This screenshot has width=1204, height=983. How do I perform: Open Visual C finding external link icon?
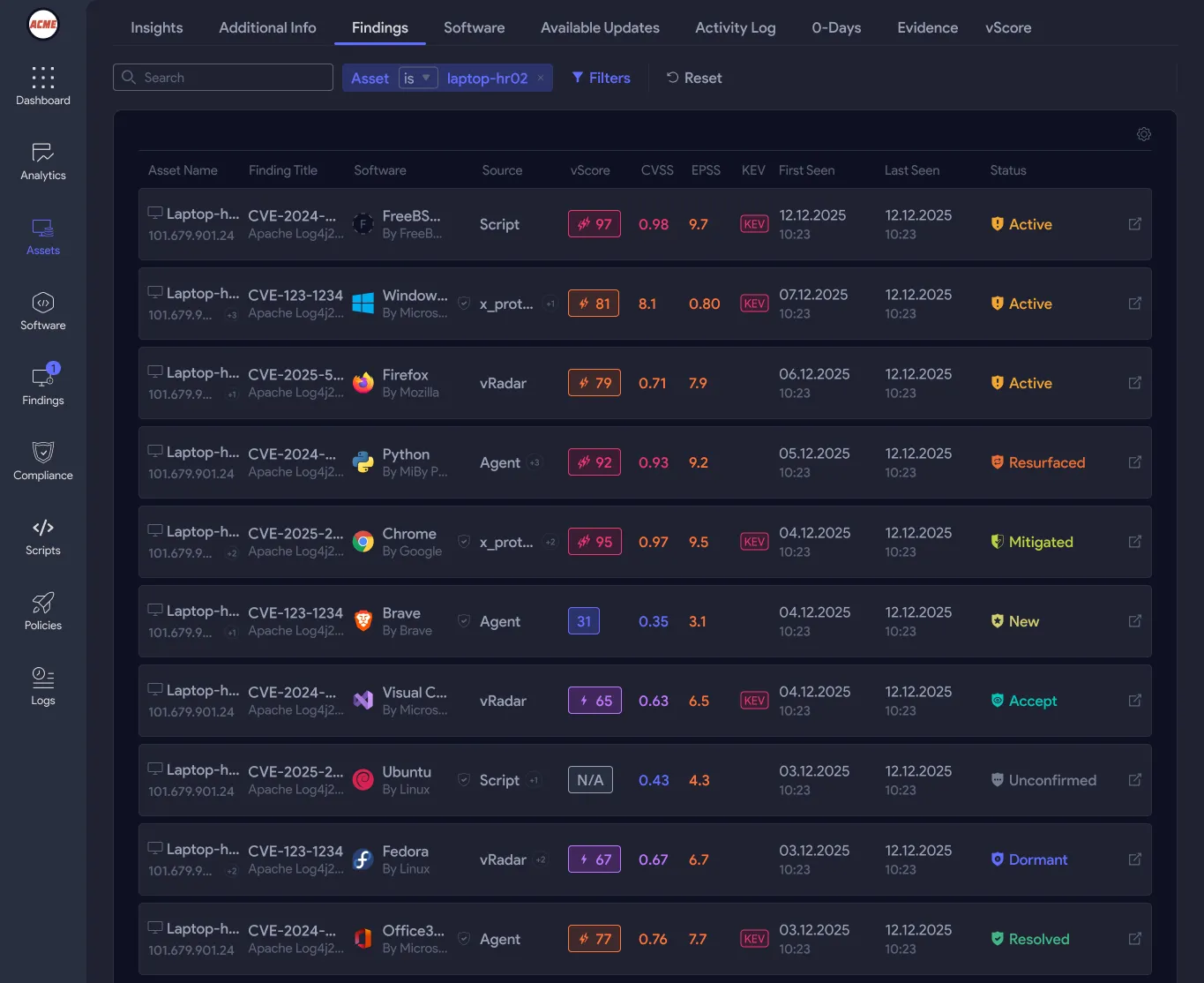(1135, 701)
